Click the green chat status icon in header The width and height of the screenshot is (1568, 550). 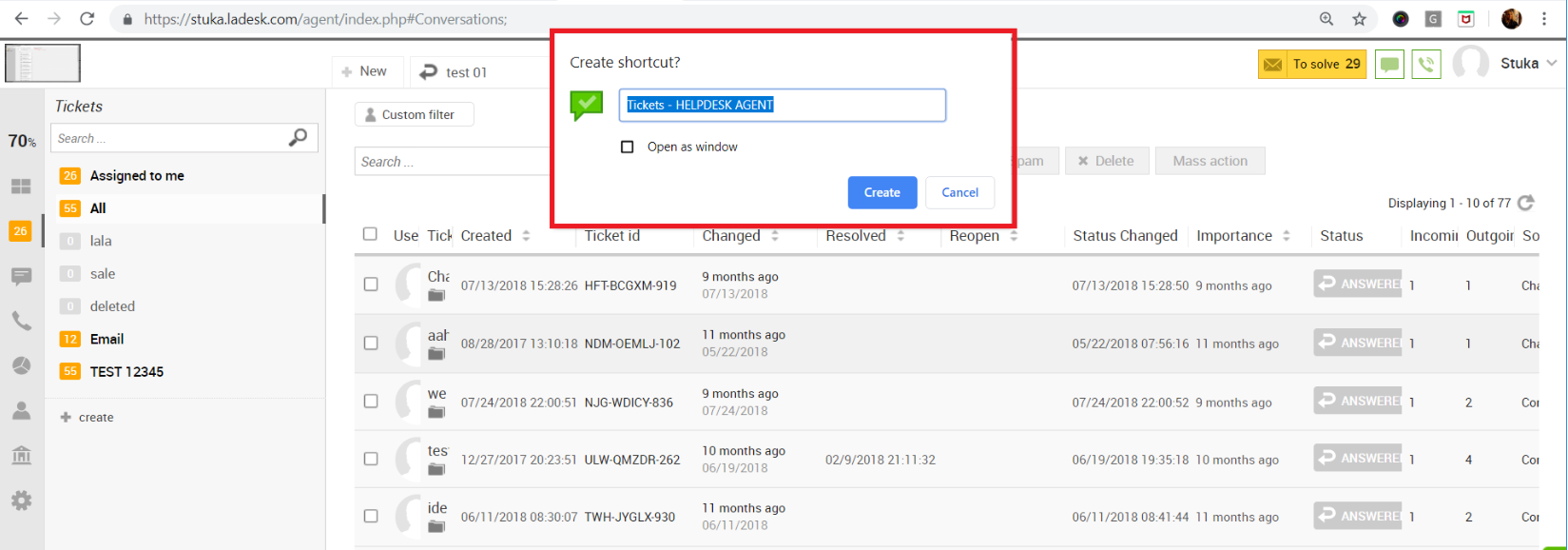pyautogui.click(x=1389, y=64)
